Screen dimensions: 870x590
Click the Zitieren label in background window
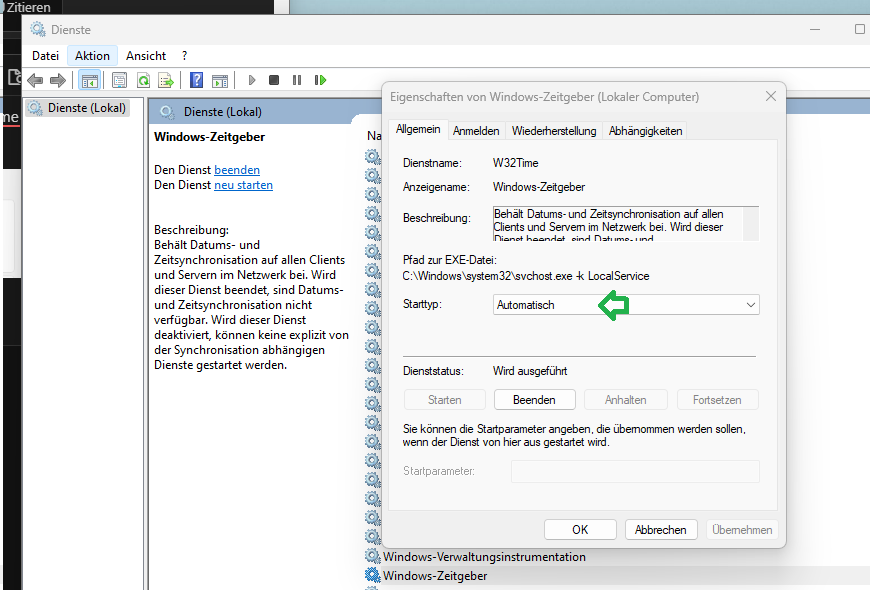point(28,7)
